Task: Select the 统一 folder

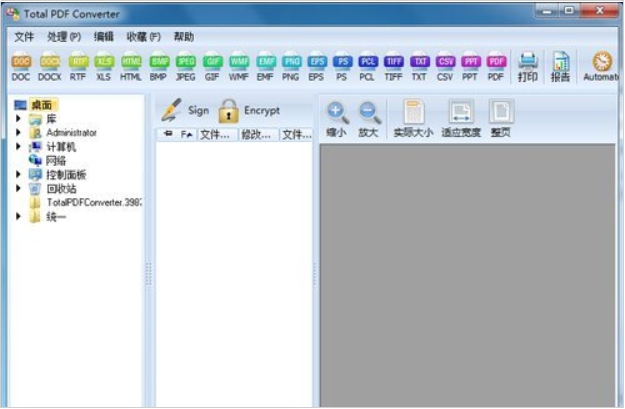Action: click(56, 217)
